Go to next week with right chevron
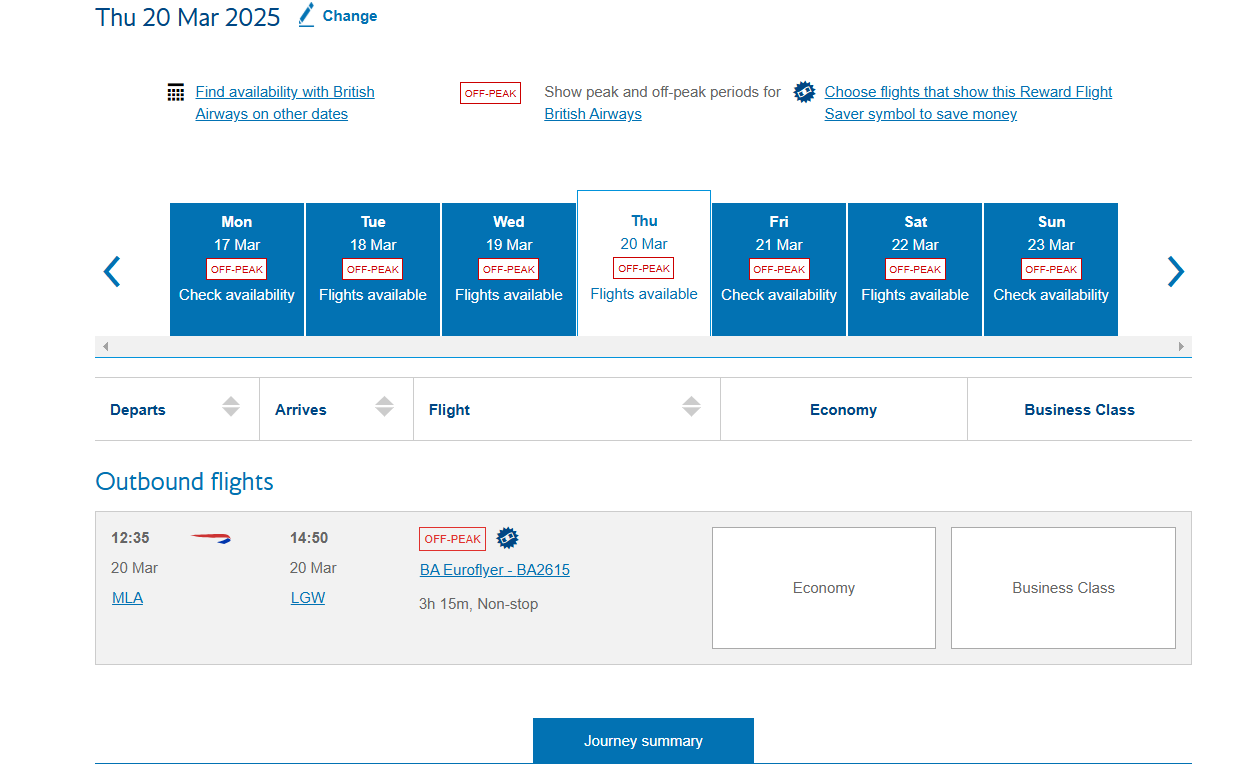The image size is (1257, 772). 1175,271
